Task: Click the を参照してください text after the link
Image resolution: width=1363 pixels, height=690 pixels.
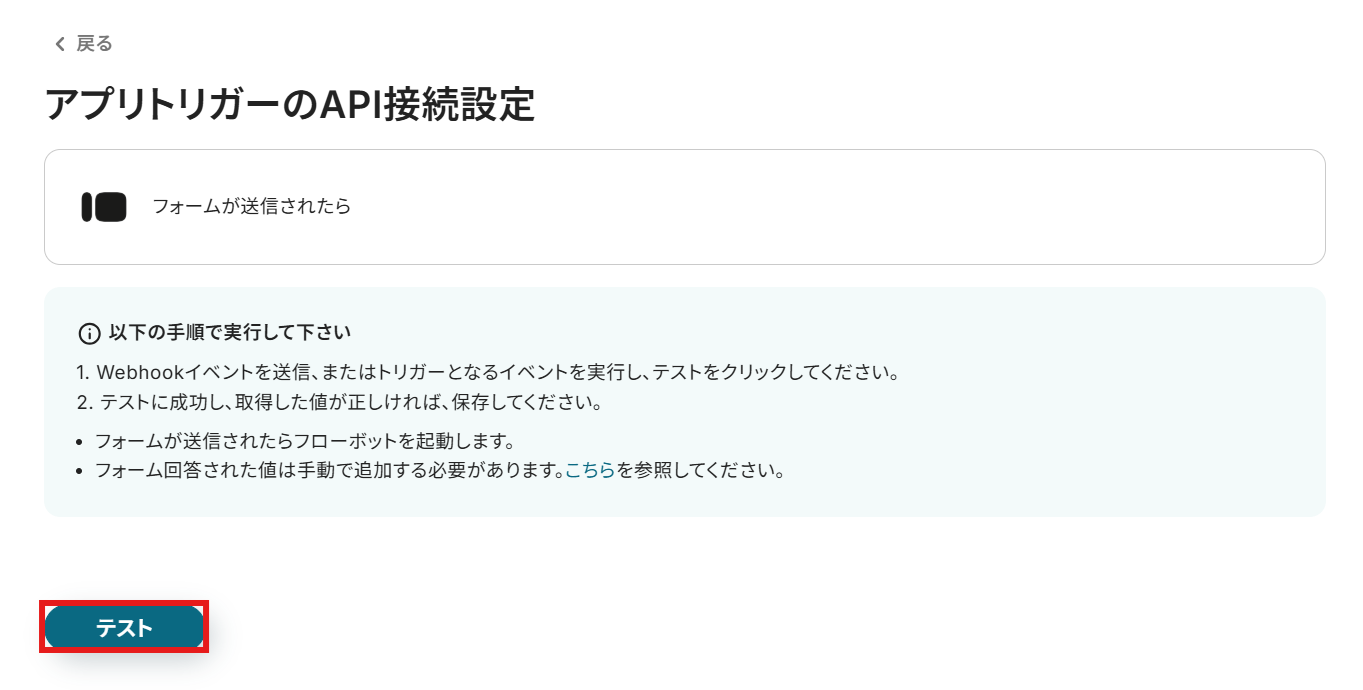Action: click(x=700, y=470)
